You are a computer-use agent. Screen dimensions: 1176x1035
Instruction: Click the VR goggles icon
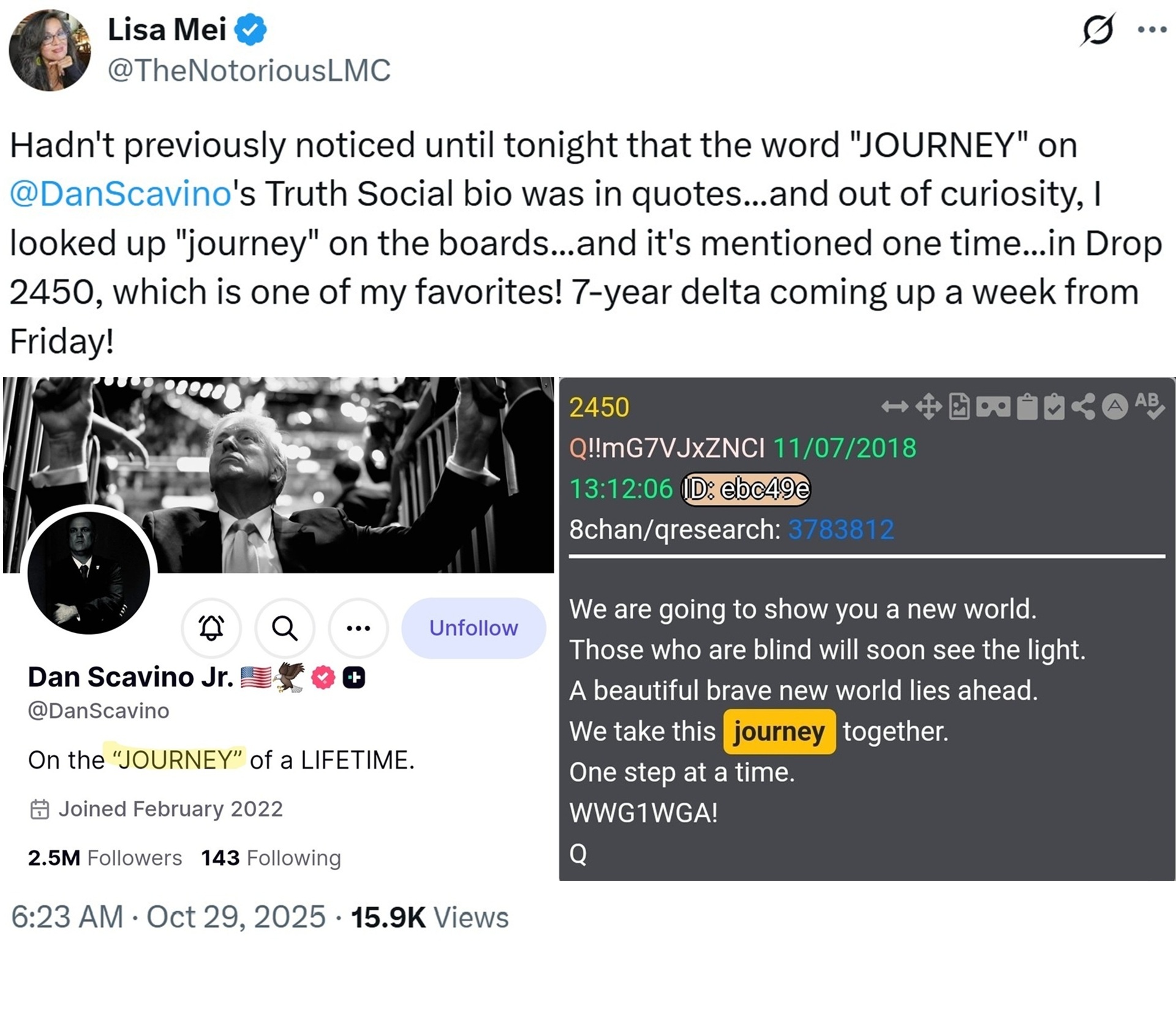coord(993,406)
